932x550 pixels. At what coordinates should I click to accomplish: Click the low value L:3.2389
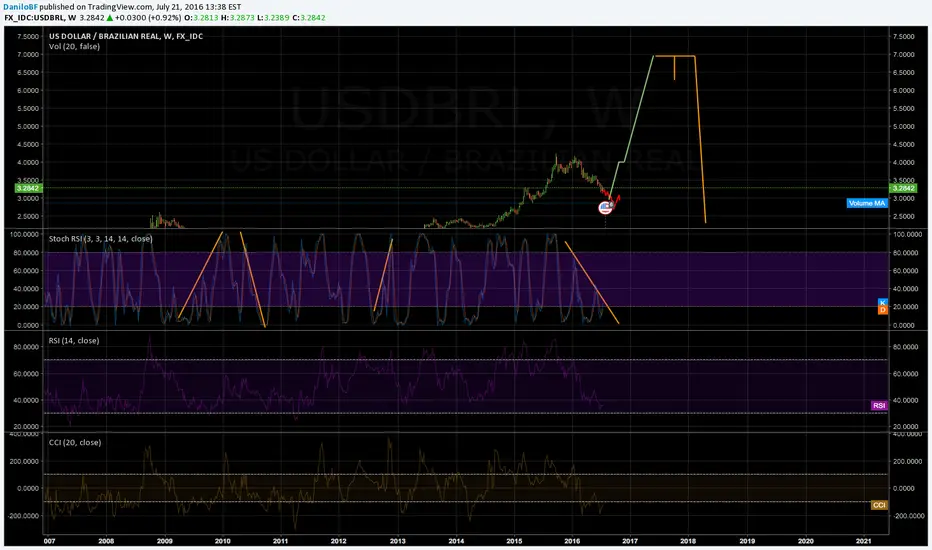point(273,18)
